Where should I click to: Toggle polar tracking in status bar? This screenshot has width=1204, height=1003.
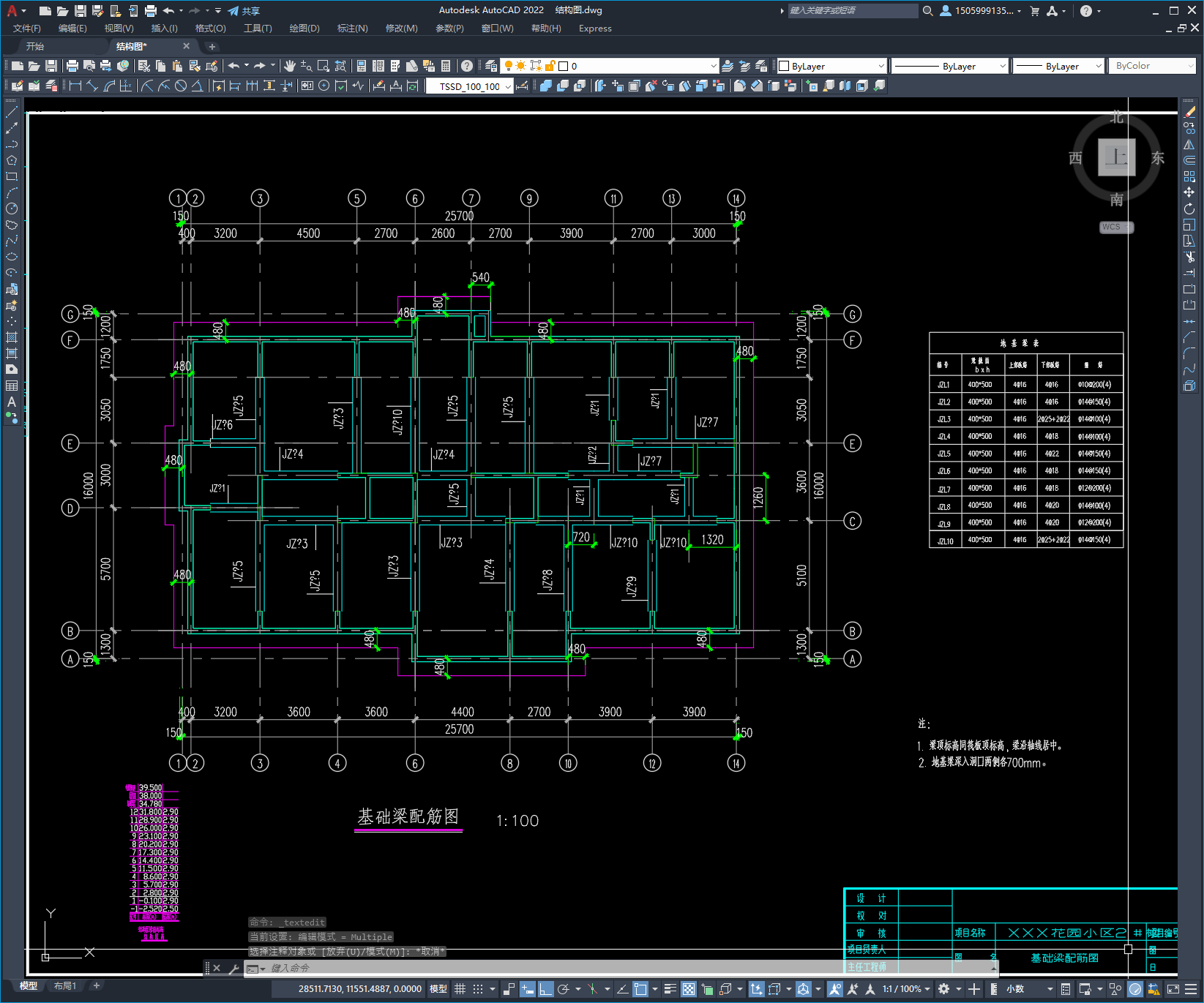click(x=563, y=989)
